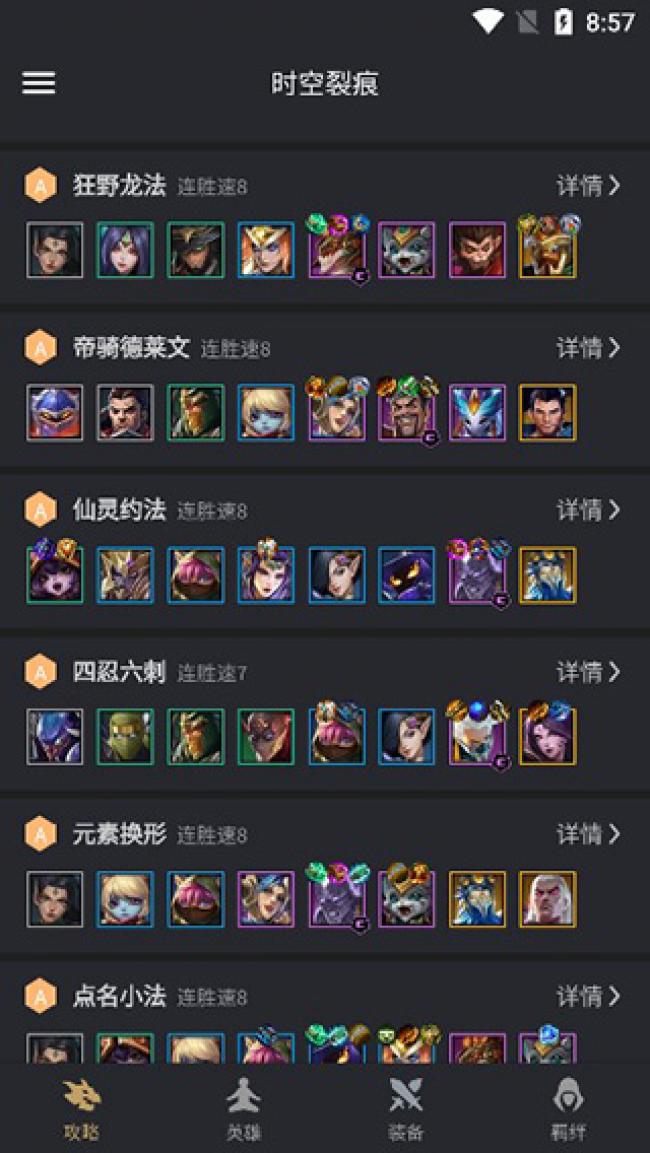Expand 详情 for 狂野龙法 lineup
This screenshot has height=1153, width=650.
click(589, 186)
